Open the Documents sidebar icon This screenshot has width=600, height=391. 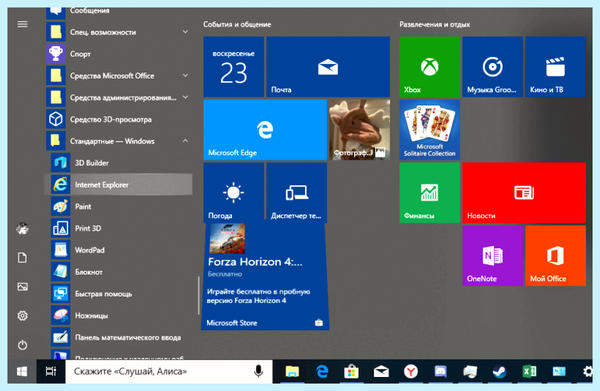[23, 257]
